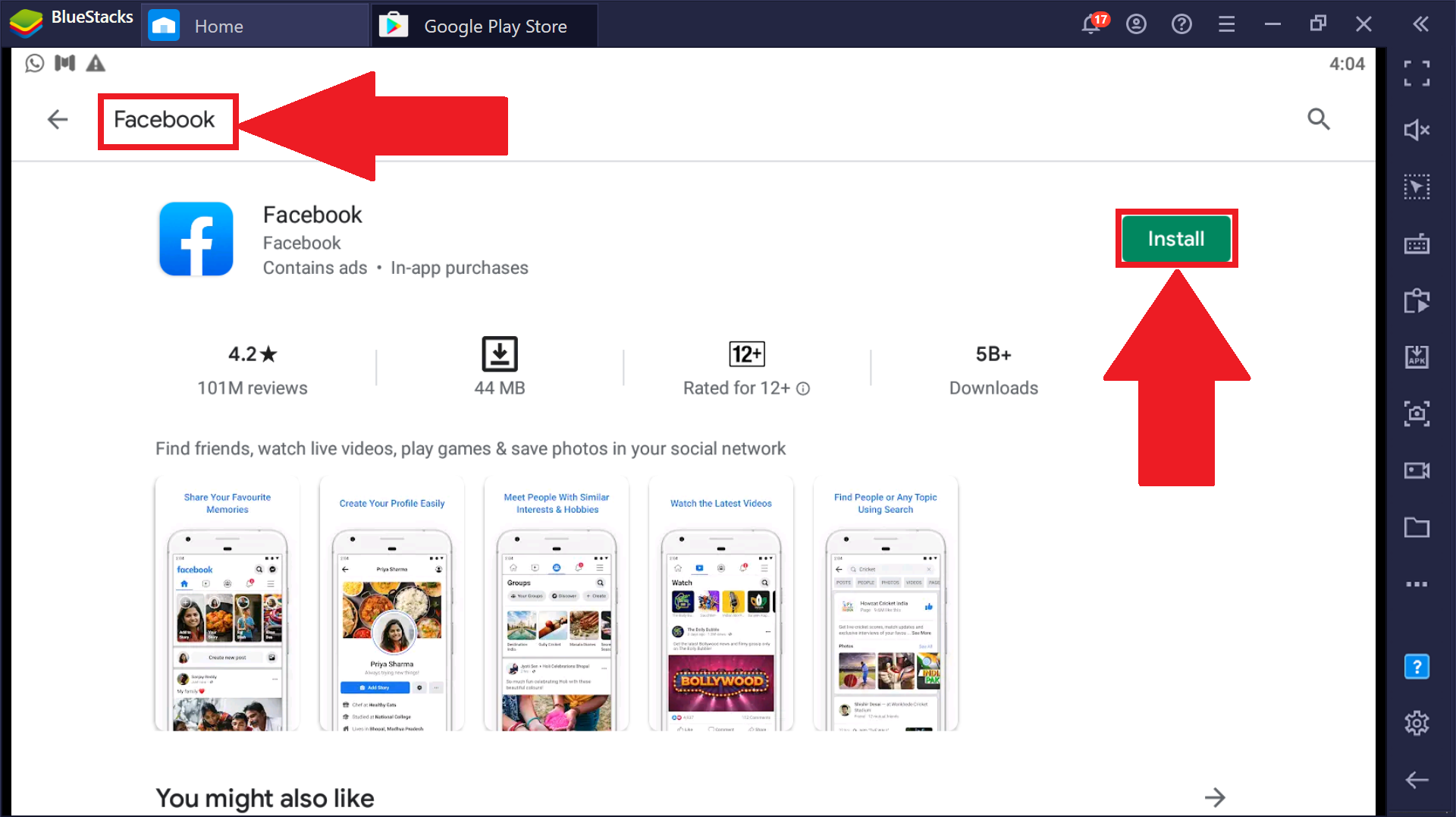
Task: Open the BlueStacks hamburger menu
Action: pos(1226,24)
